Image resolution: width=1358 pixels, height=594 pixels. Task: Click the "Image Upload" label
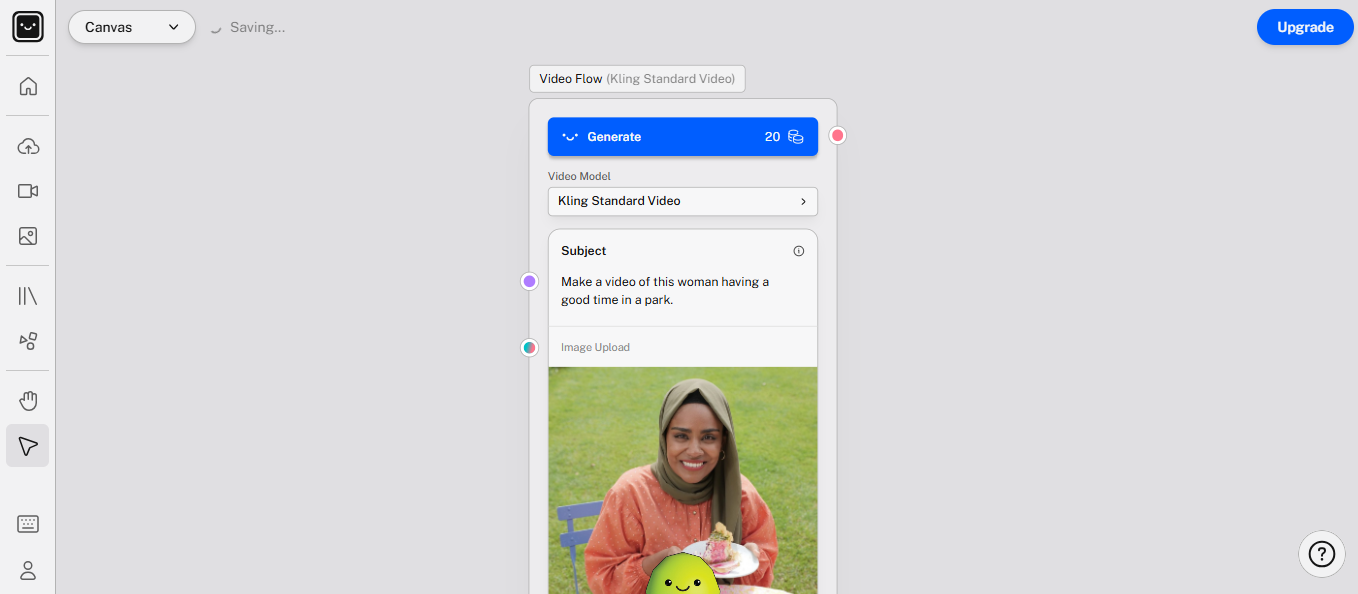point(595,348)
